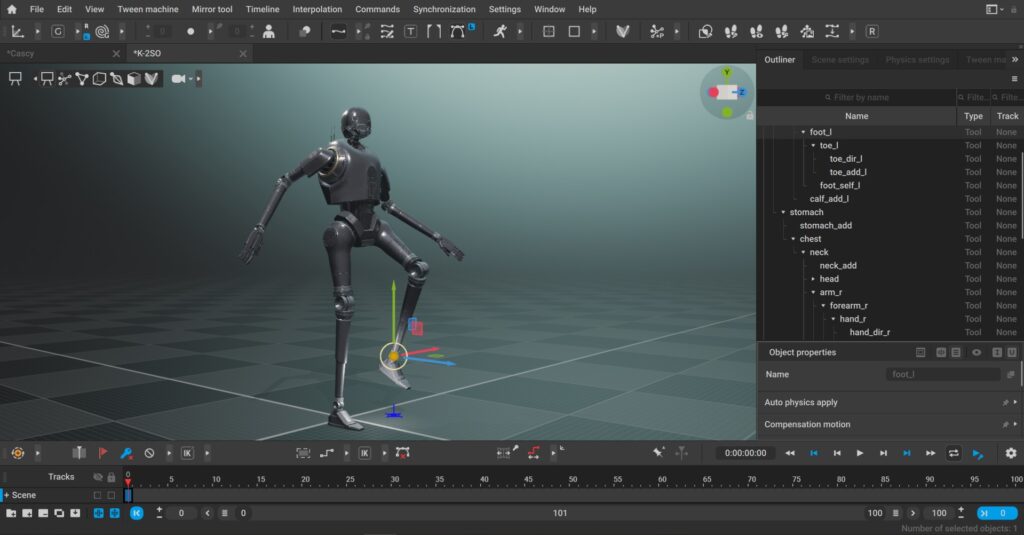
Task: Jump to the previous frame
Action: coord(837,453)
